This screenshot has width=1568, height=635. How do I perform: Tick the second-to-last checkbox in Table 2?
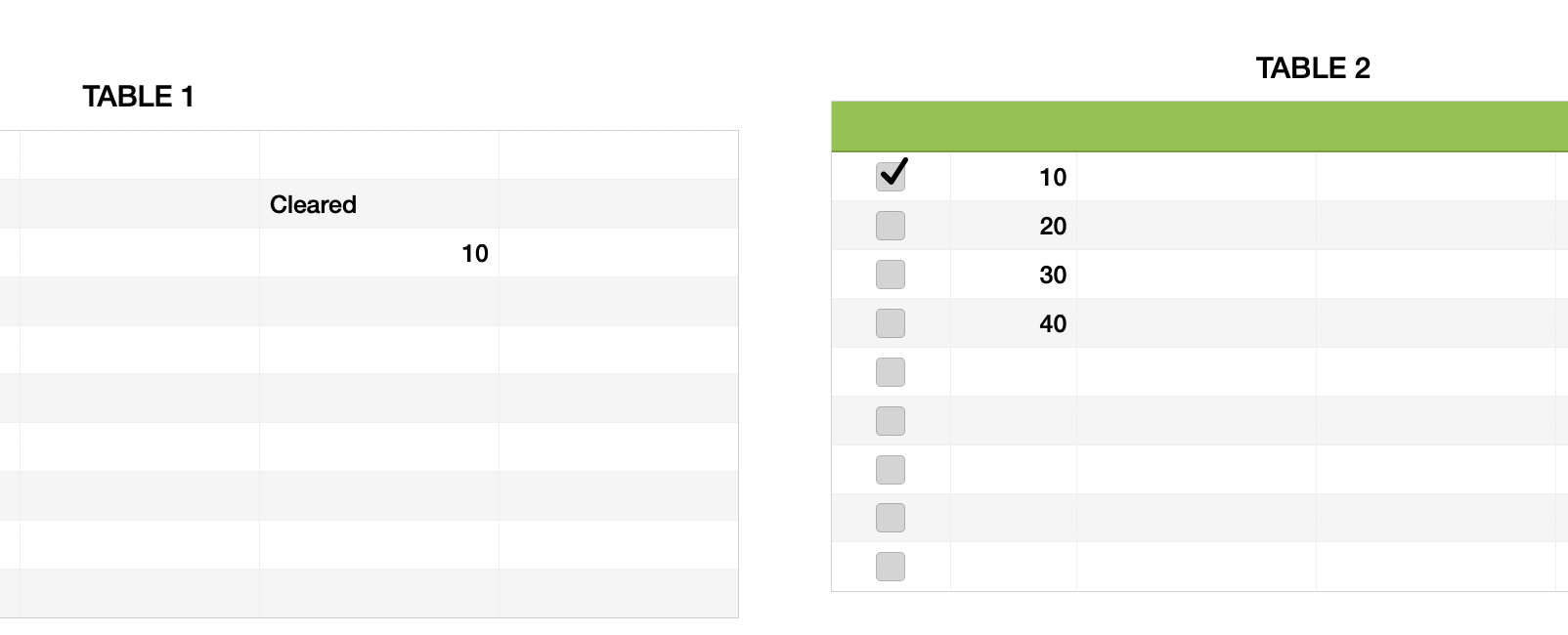[x=891, y=518]
